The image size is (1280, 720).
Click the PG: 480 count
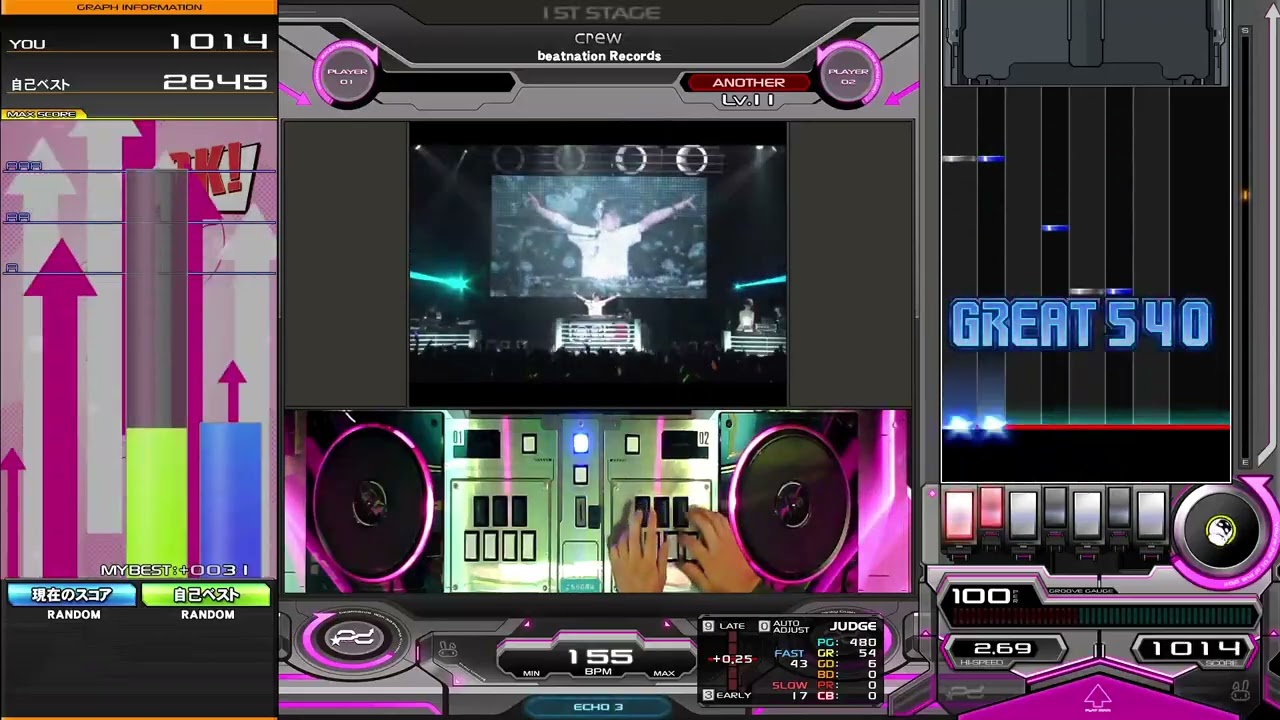click(847, 642)
